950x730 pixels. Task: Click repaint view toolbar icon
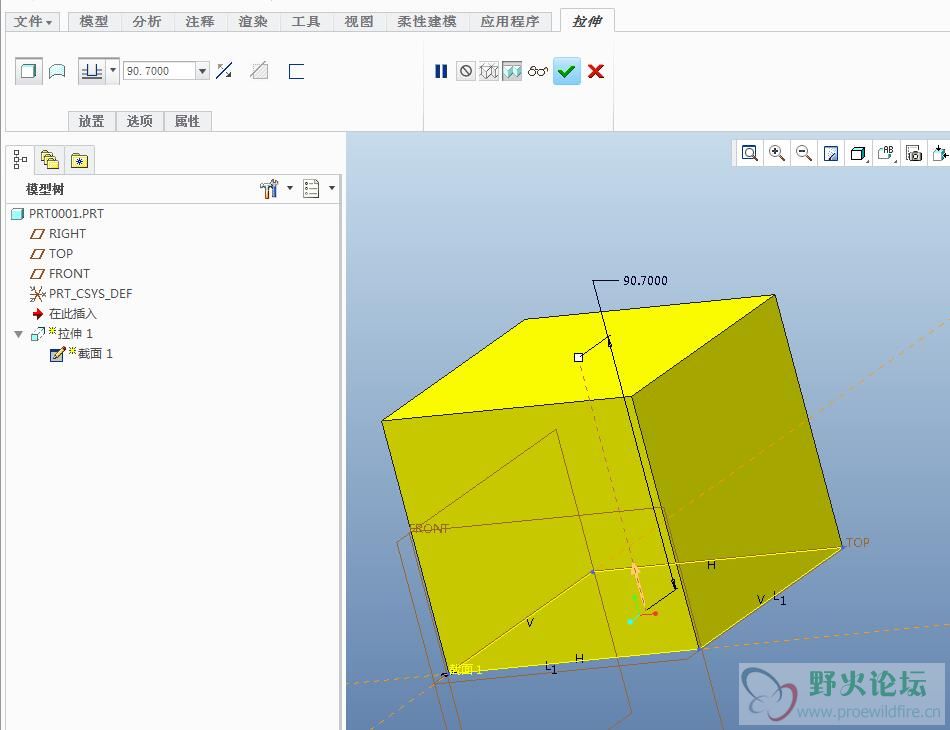831,154
